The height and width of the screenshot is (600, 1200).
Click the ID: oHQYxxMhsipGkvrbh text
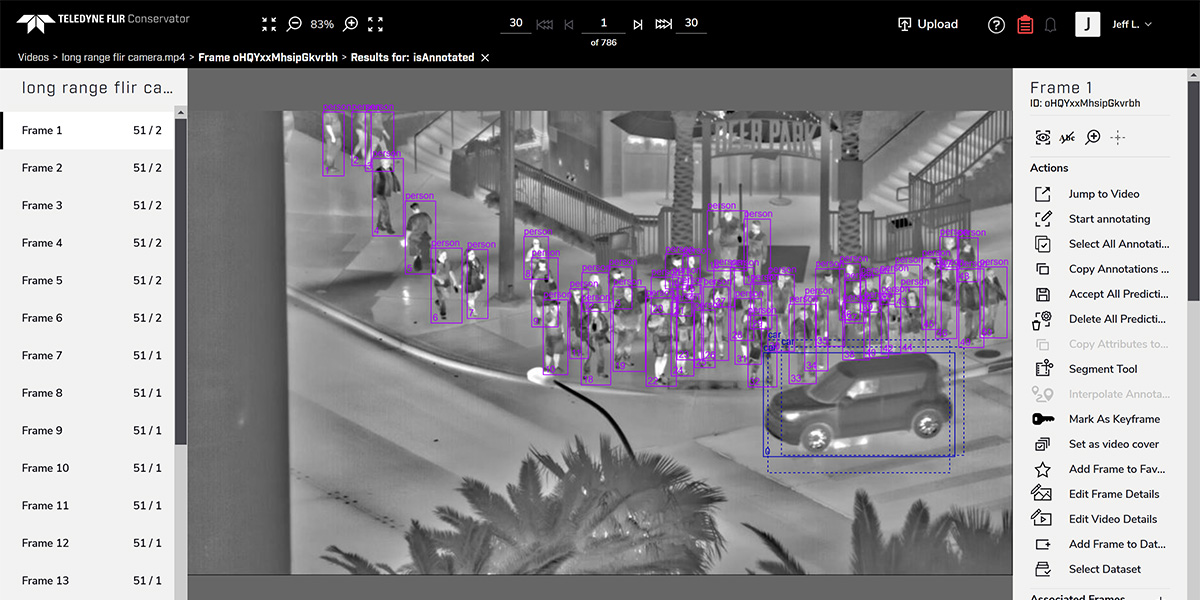(x=1085, y=103)
